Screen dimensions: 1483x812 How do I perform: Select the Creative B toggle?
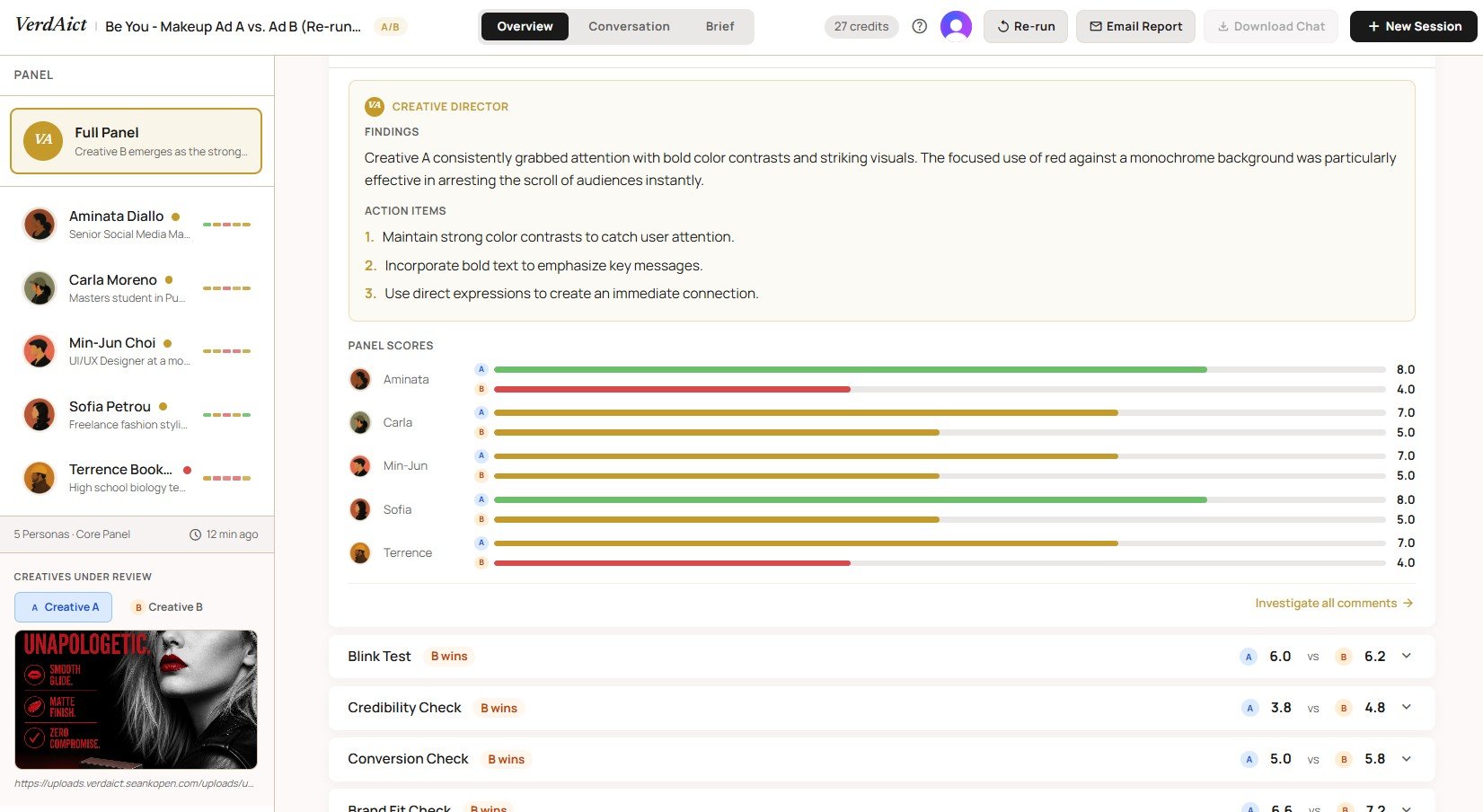click(167, 607)
